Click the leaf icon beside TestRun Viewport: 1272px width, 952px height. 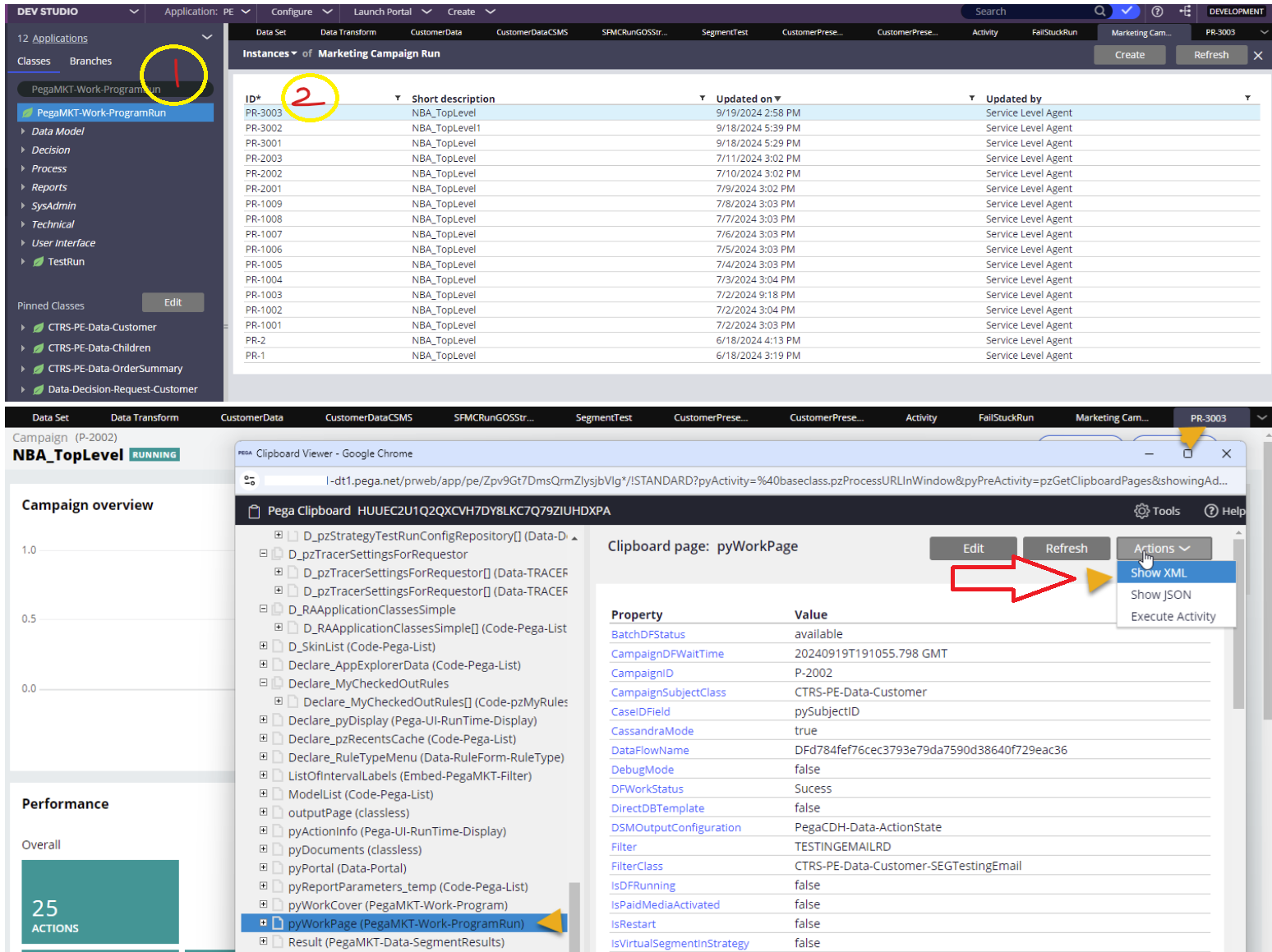click(x=39, y=262)
